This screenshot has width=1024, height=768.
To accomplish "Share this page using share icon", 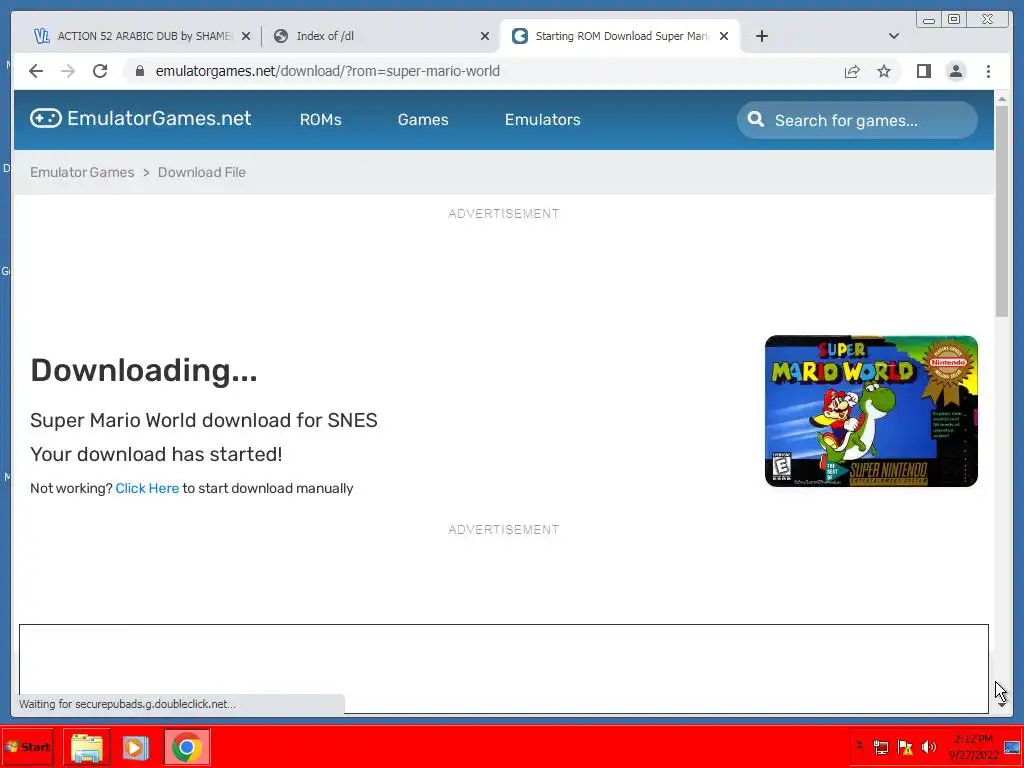I will point(852,71).
